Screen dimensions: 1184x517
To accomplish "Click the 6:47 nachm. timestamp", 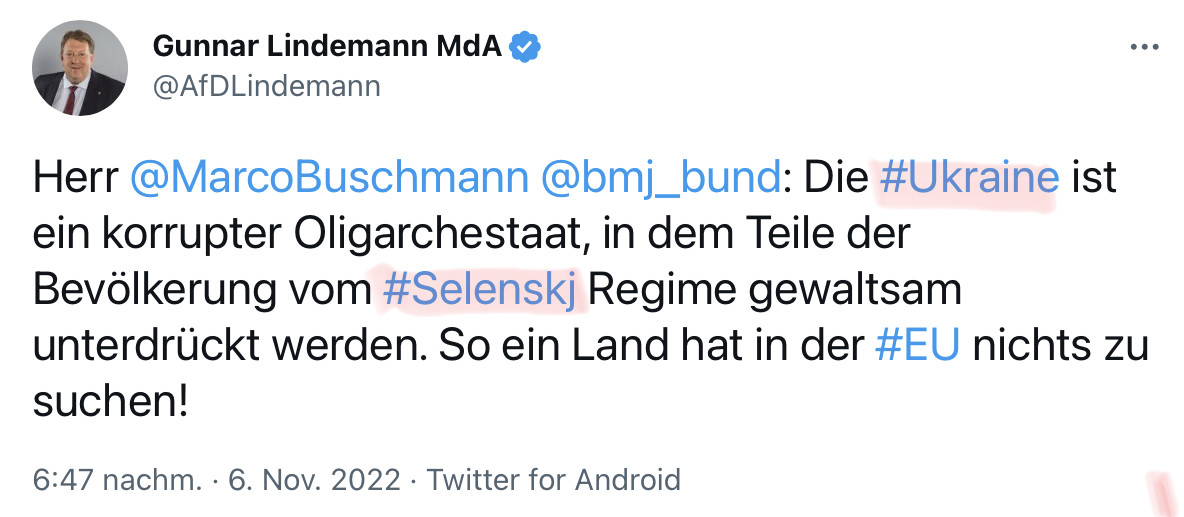I will tap(116, 480).
